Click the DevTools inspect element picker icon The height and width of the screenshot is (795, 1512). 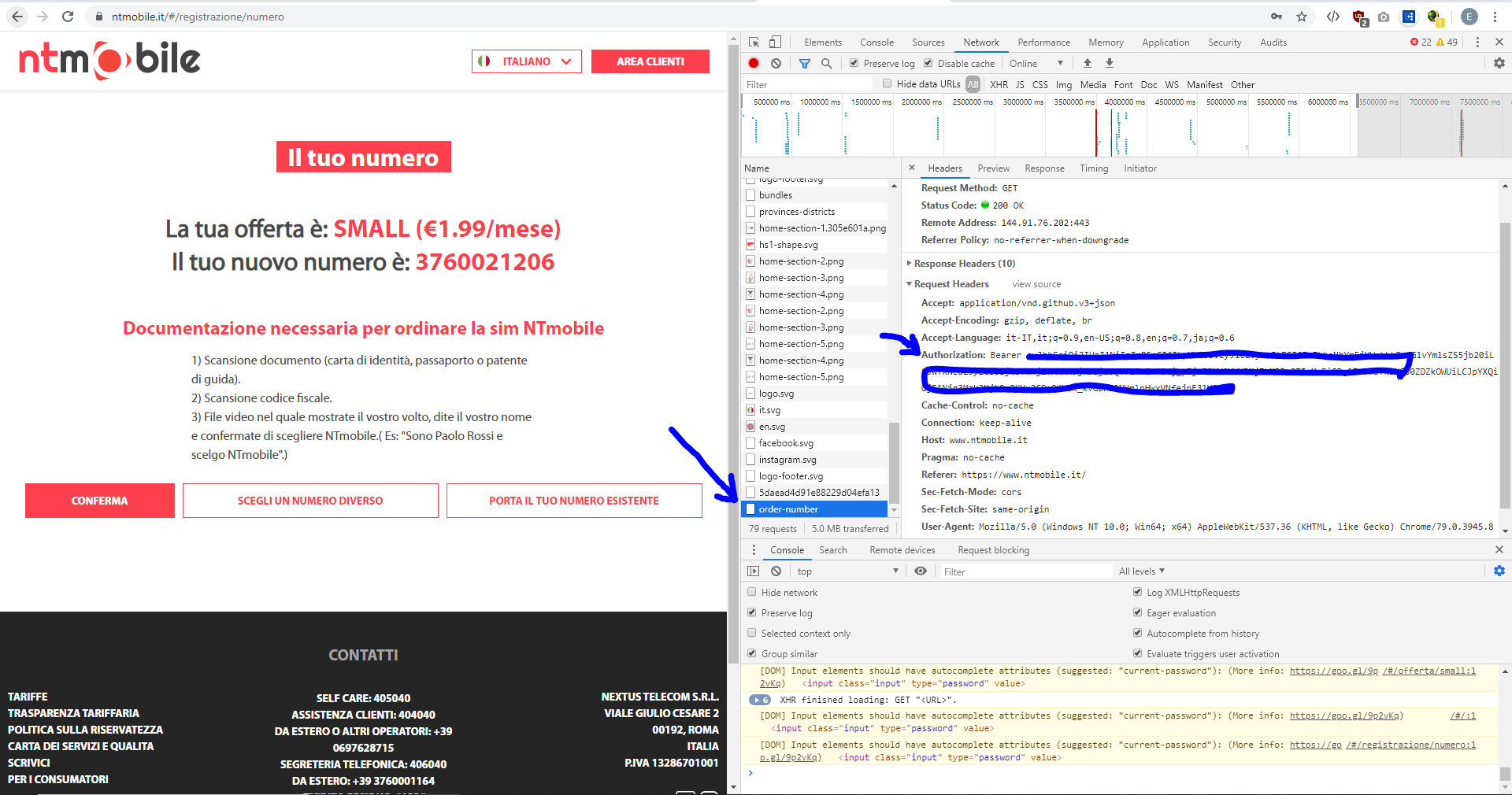tap(754, 43)
